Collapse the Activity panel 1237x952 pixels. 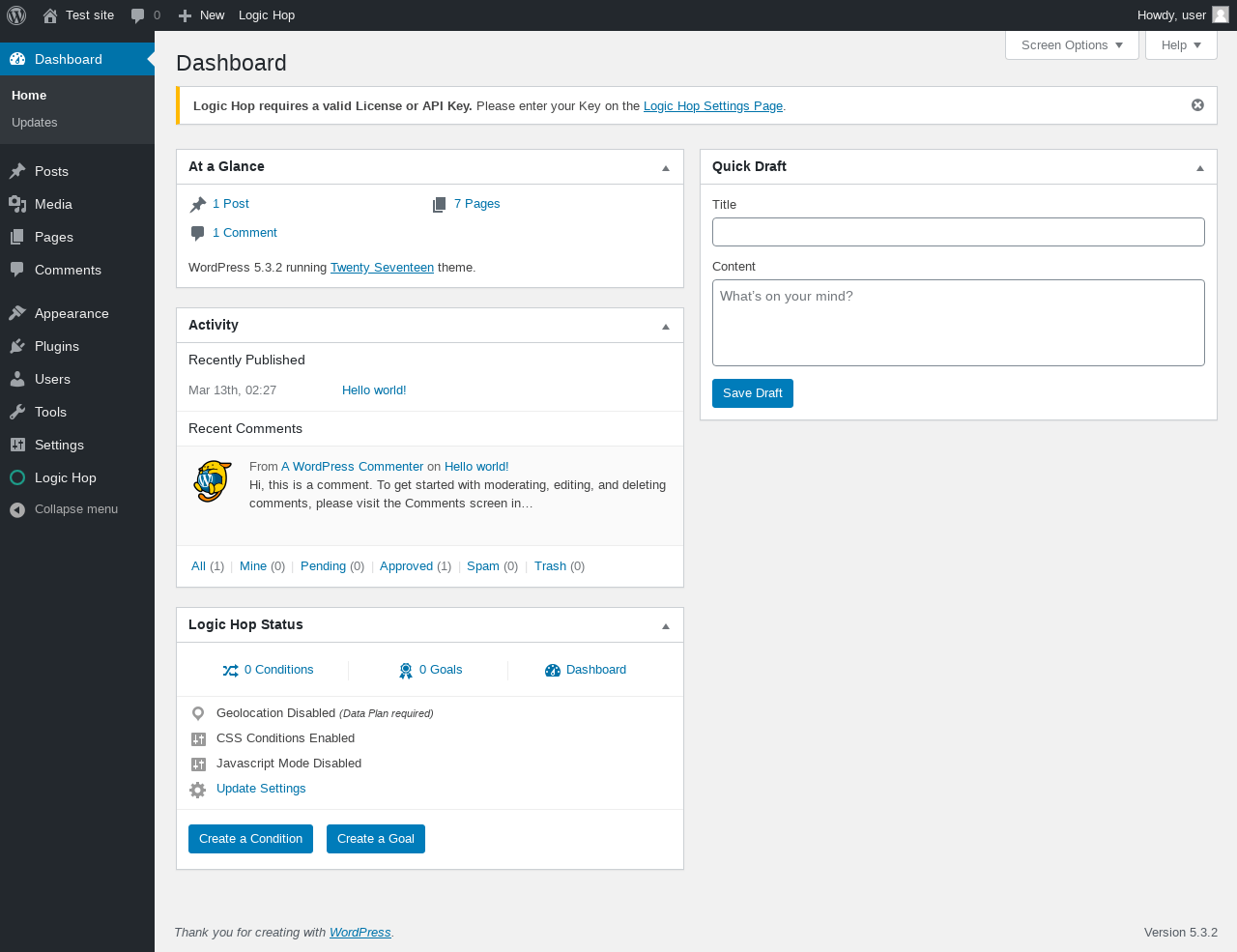tap(666, 327)
